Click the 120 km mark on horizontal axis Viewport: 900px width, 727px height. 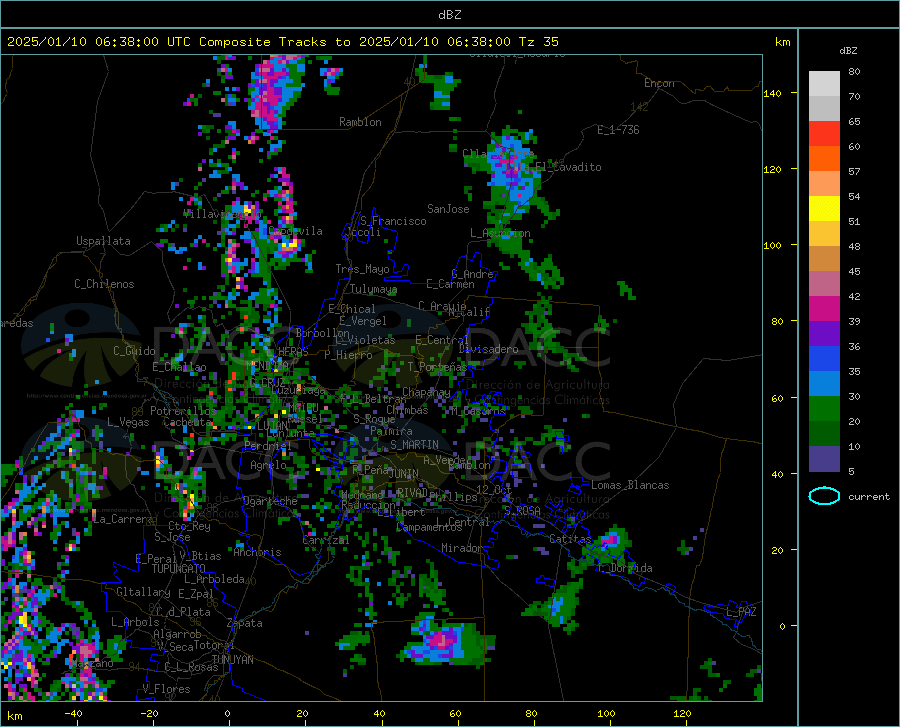[x=682, y=714]
